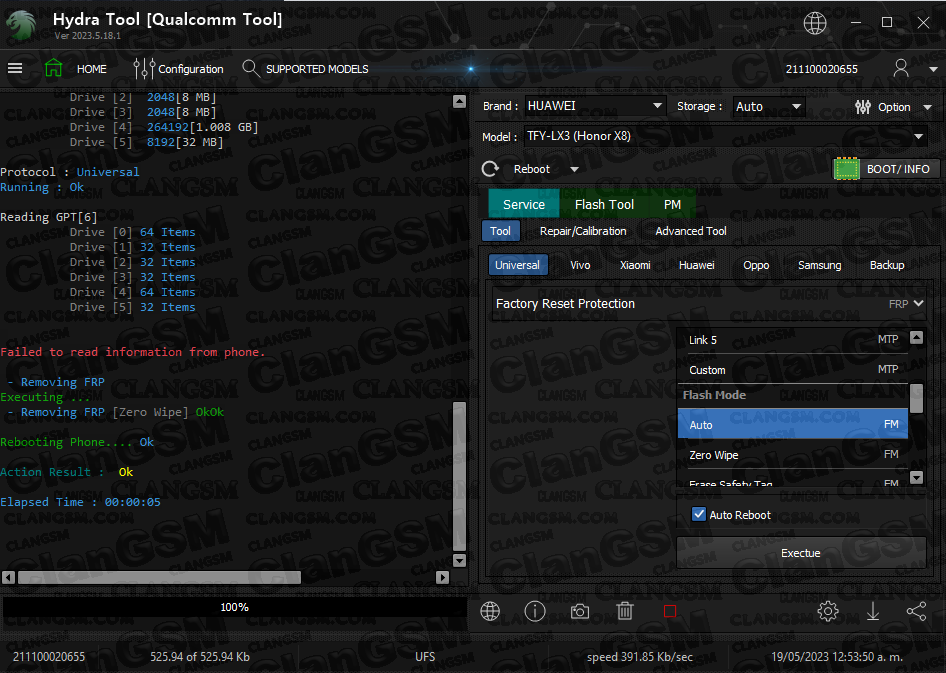This screenshot has height=673, width=946.
Task: Click the FRP list scroll up arrow
Action: coord(916,338)
